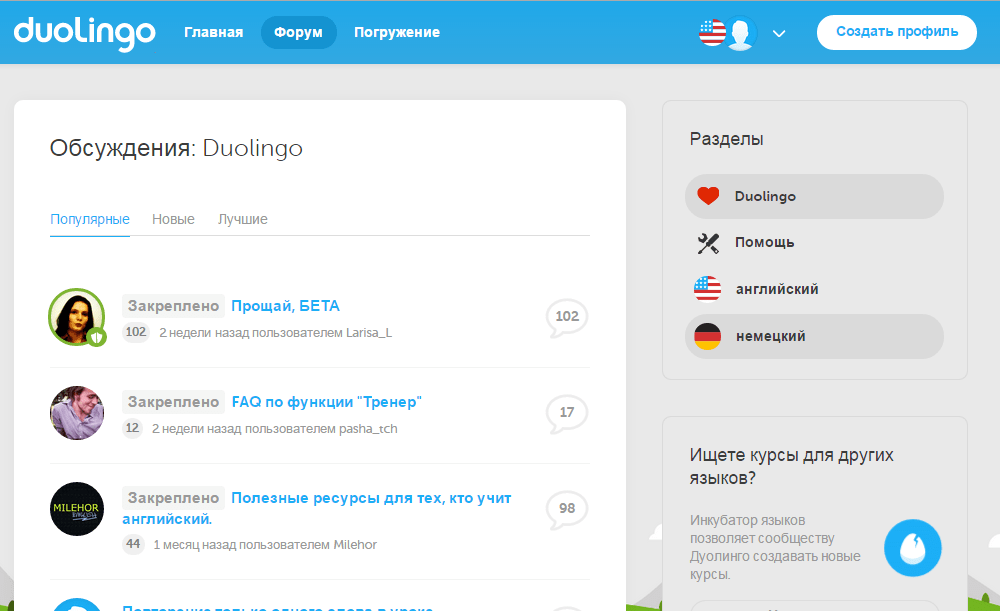1000x611 pixels.
Task: Click the blue incubator egg icon
Action: point(912,548)
